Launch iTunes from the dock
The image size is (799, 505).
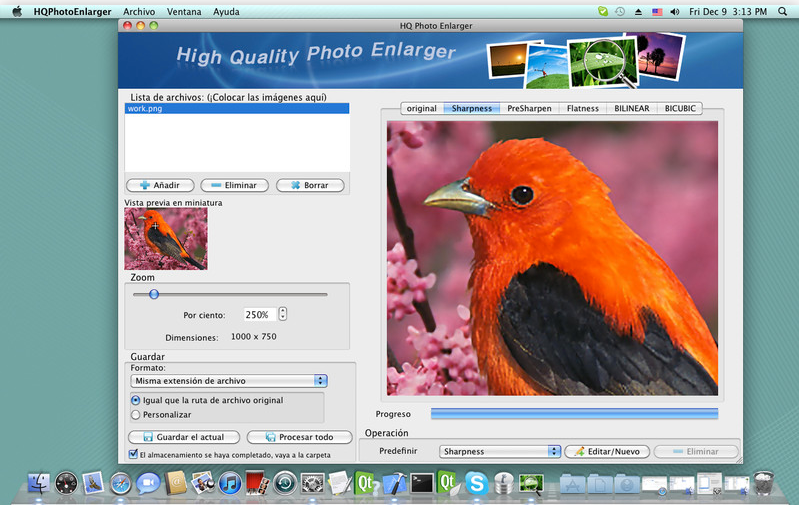230,483
